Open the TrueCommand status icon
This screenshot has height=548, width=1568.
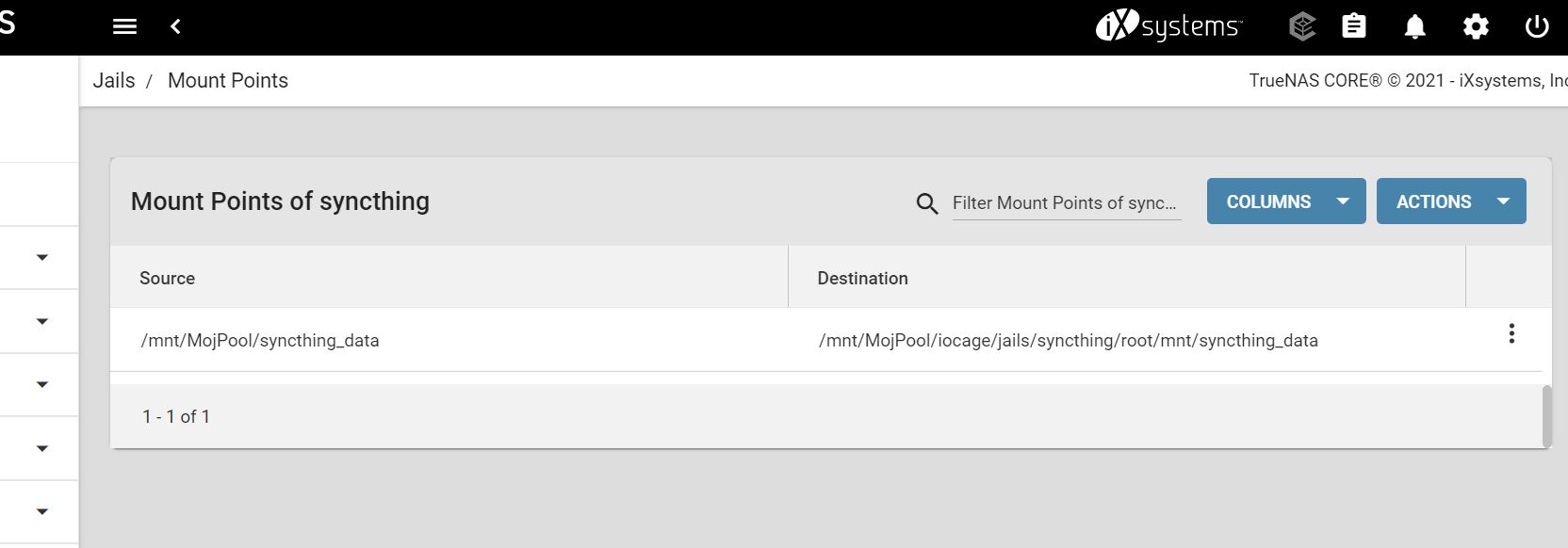(x=1301, y=26)
